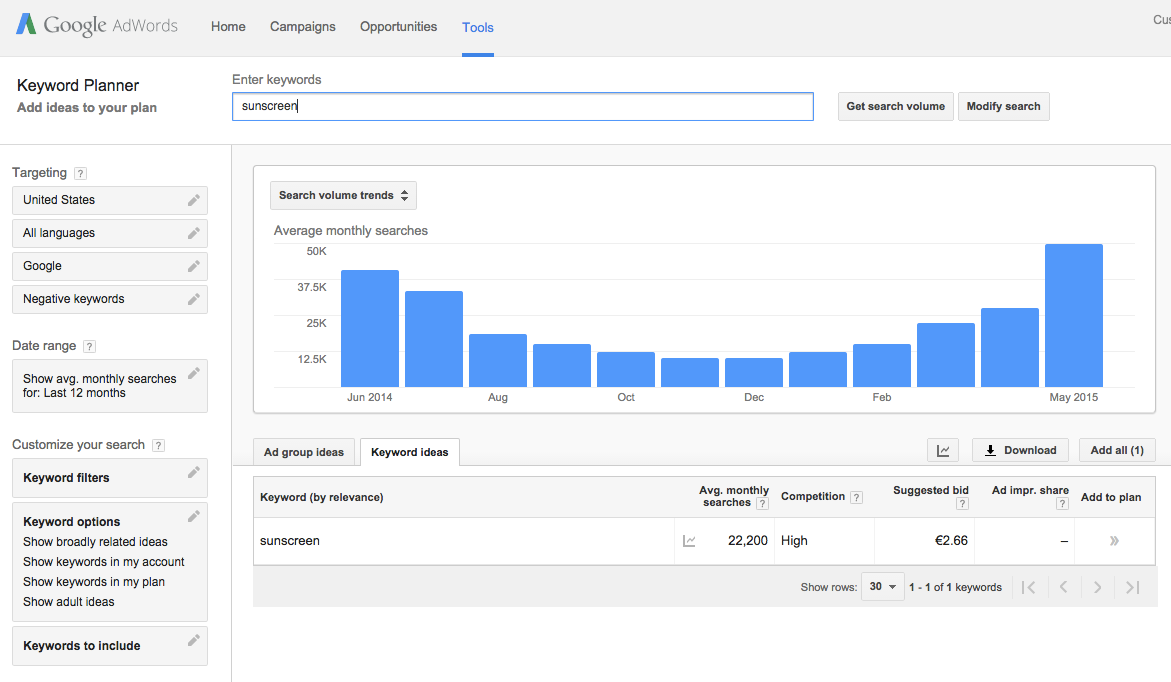Click the May 2015 bar in chart
1171x682 pixels.
tap(1073, 315)
